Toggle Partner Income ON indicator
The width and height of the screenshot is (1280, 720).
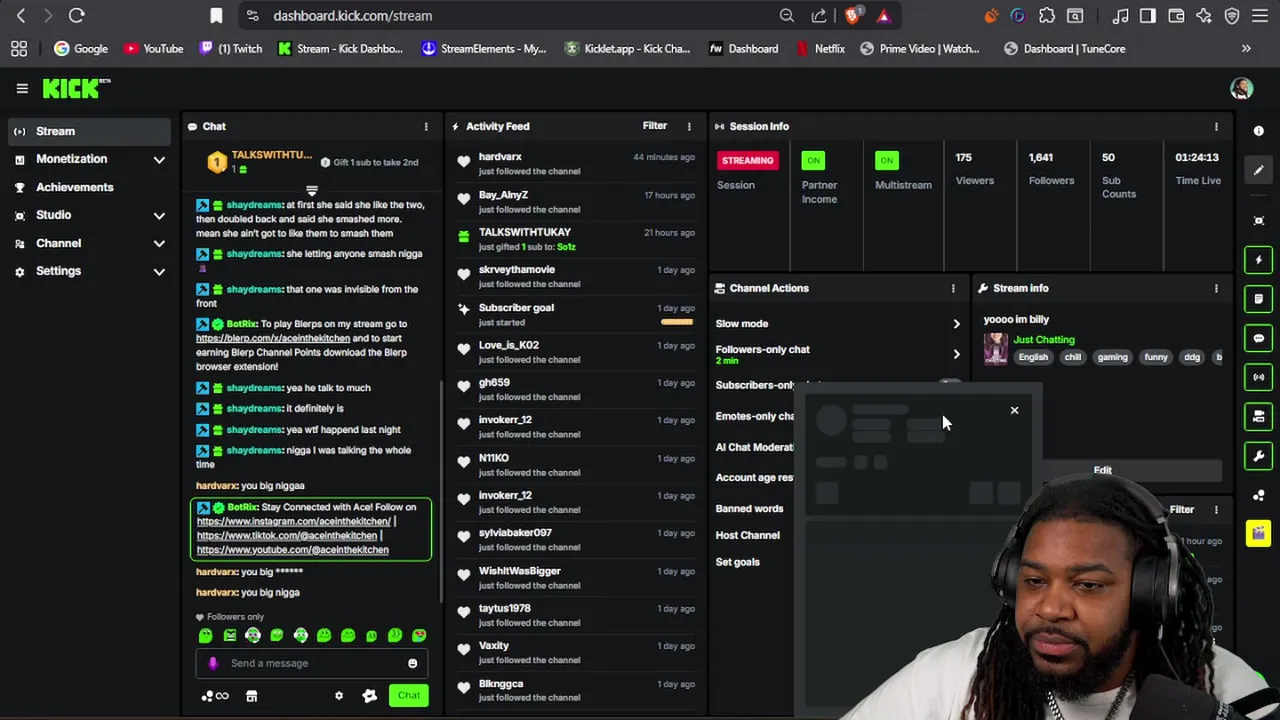[x=813, y=160]
